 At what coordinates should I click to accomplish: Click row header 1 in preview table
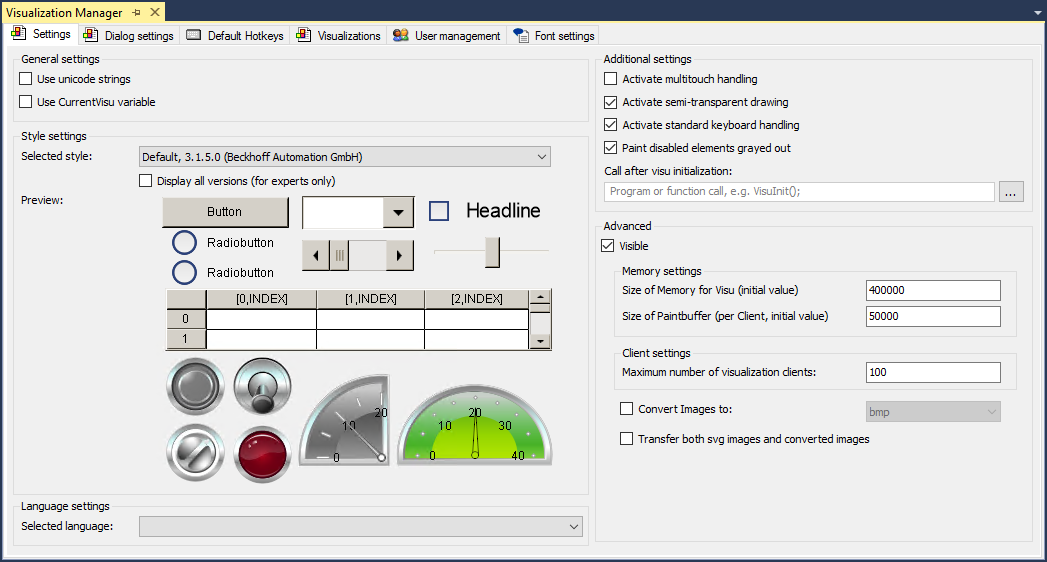coord(186,339)
